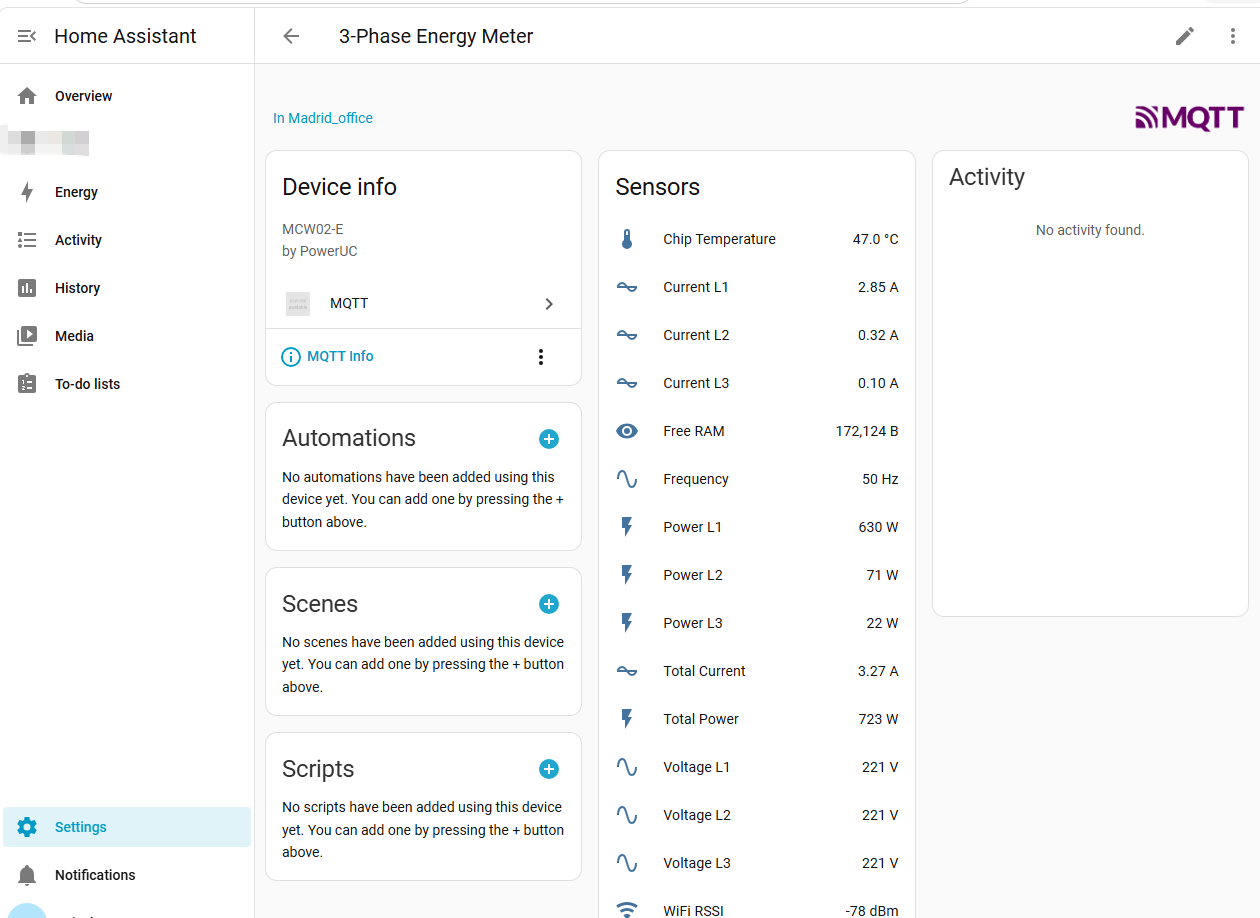Collapse the sidebar menu icon
This screenshot has width=1260, height=918.
click(27, 36)
